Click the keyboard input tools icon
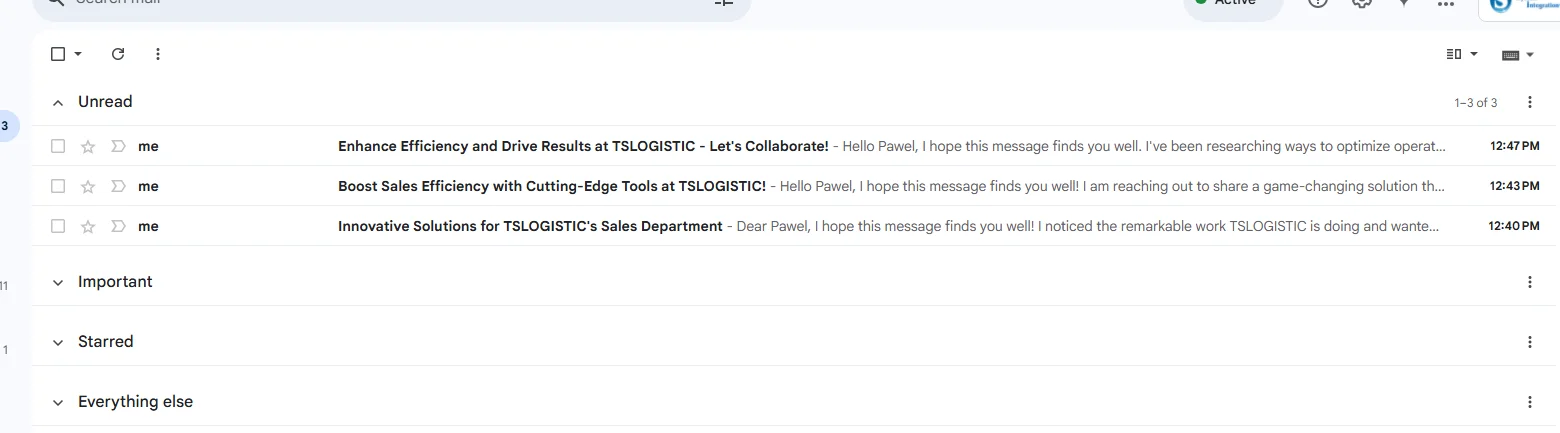This screenshot has width=1560, height=433. coord(1511,55)
